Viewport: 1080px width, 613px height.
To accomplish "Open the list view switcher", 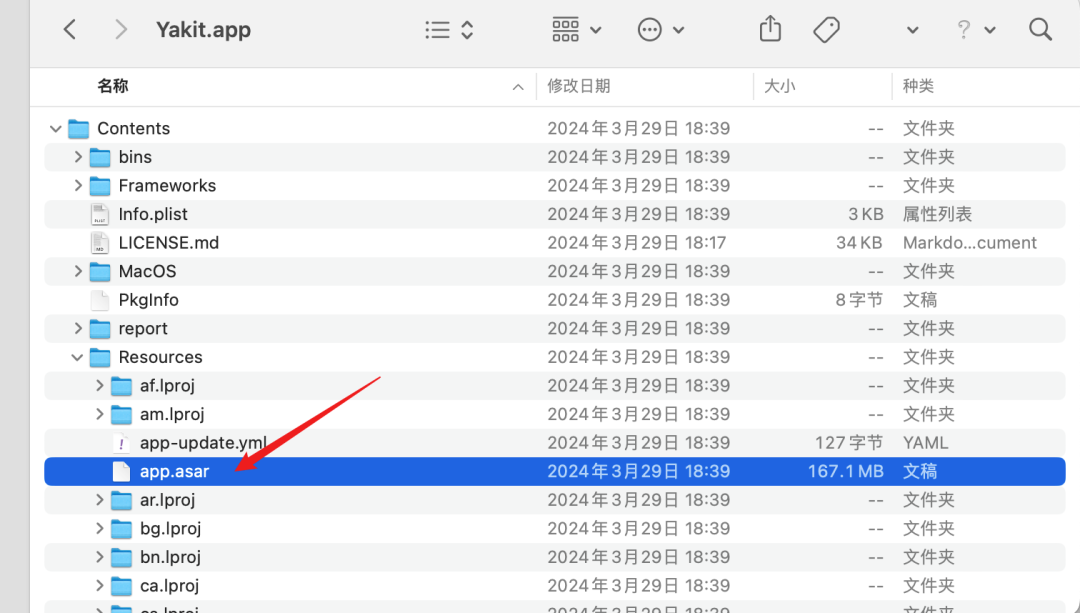I will pyautogui.click(x=449, y=30).
